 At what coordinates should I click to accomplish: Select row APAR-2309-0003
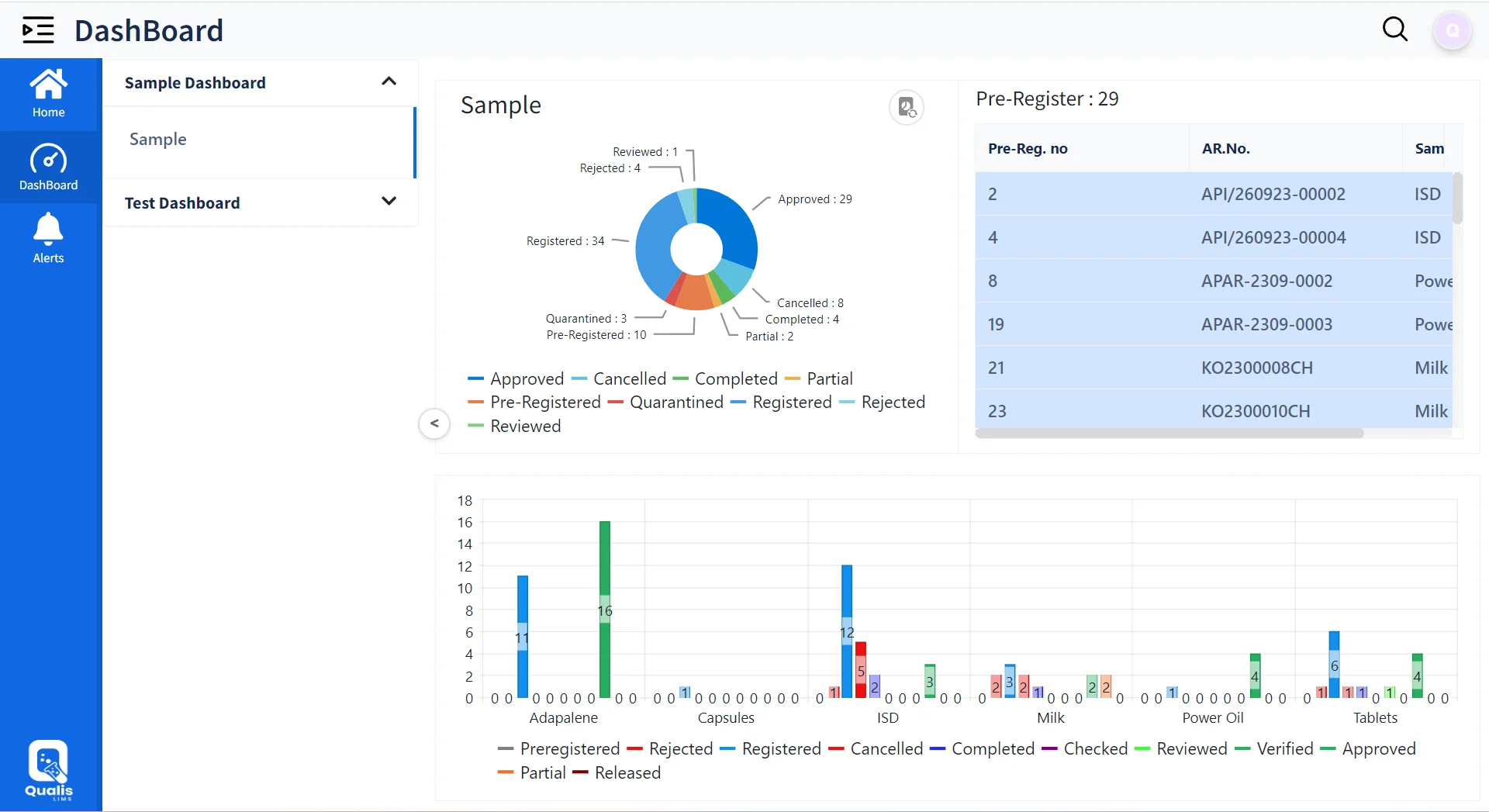[1214, 324]
